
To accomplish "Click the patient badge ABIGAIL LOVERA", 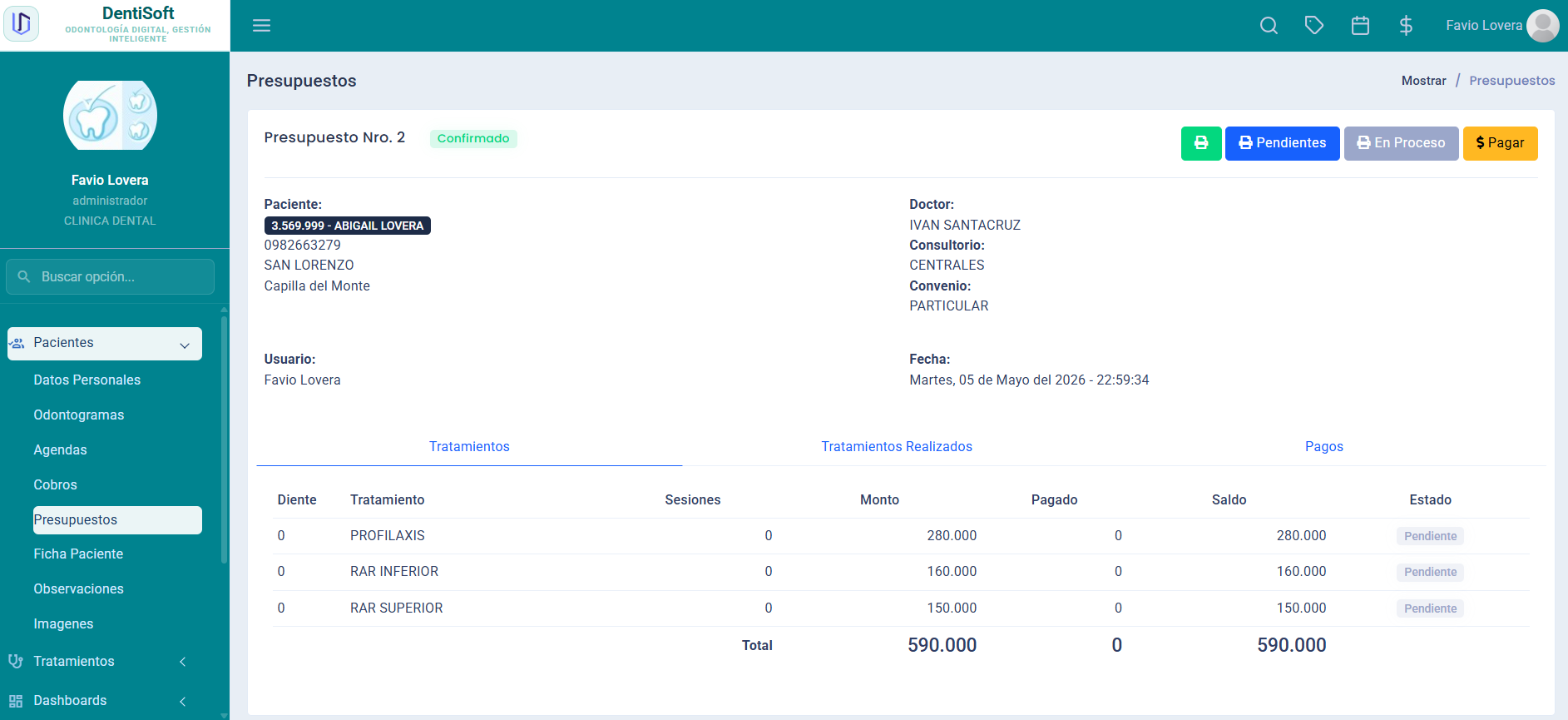I will coord(348,226).
